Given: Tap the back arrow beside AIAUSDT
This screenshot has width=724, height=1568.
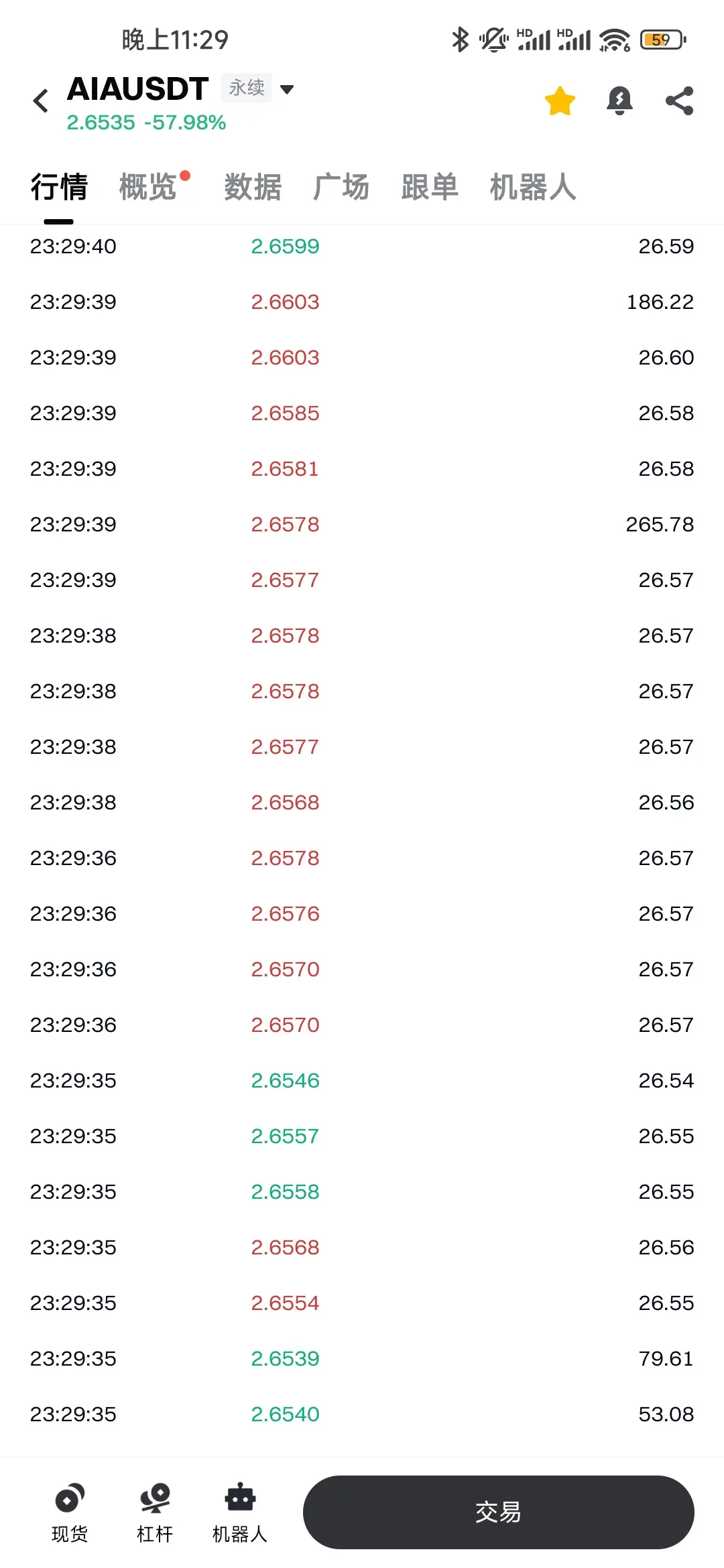Looking at the screenshot, I should tap(41, 101).
